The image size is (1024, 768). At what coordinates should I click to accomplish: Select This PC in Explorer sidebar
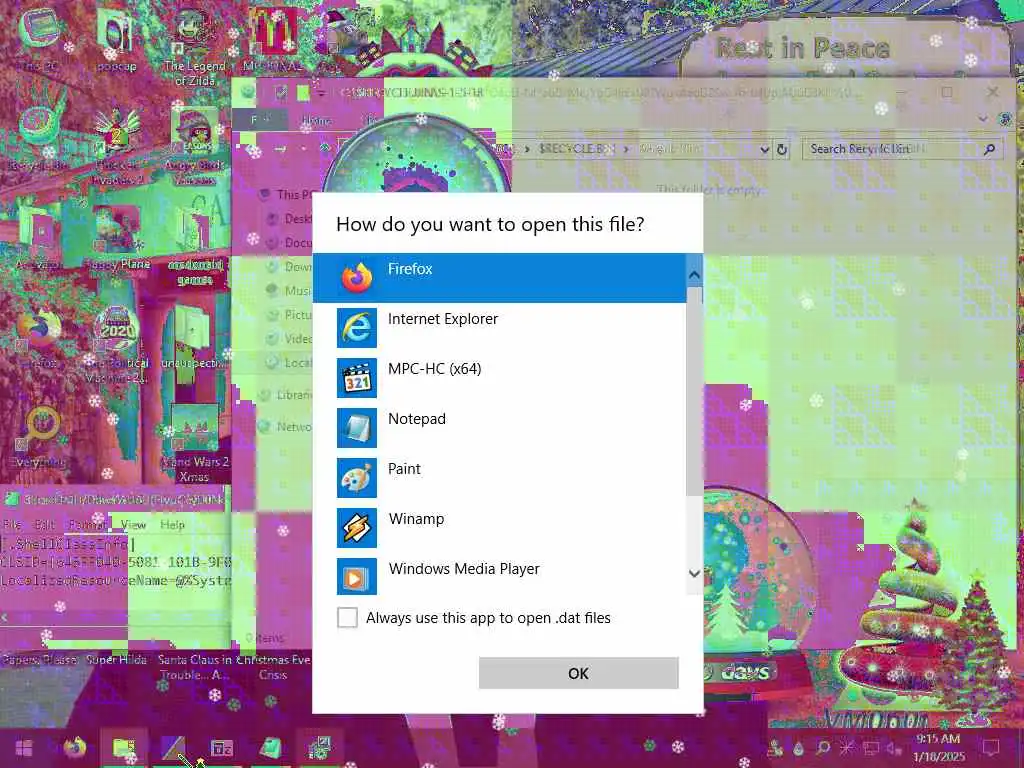coord(287,194)
